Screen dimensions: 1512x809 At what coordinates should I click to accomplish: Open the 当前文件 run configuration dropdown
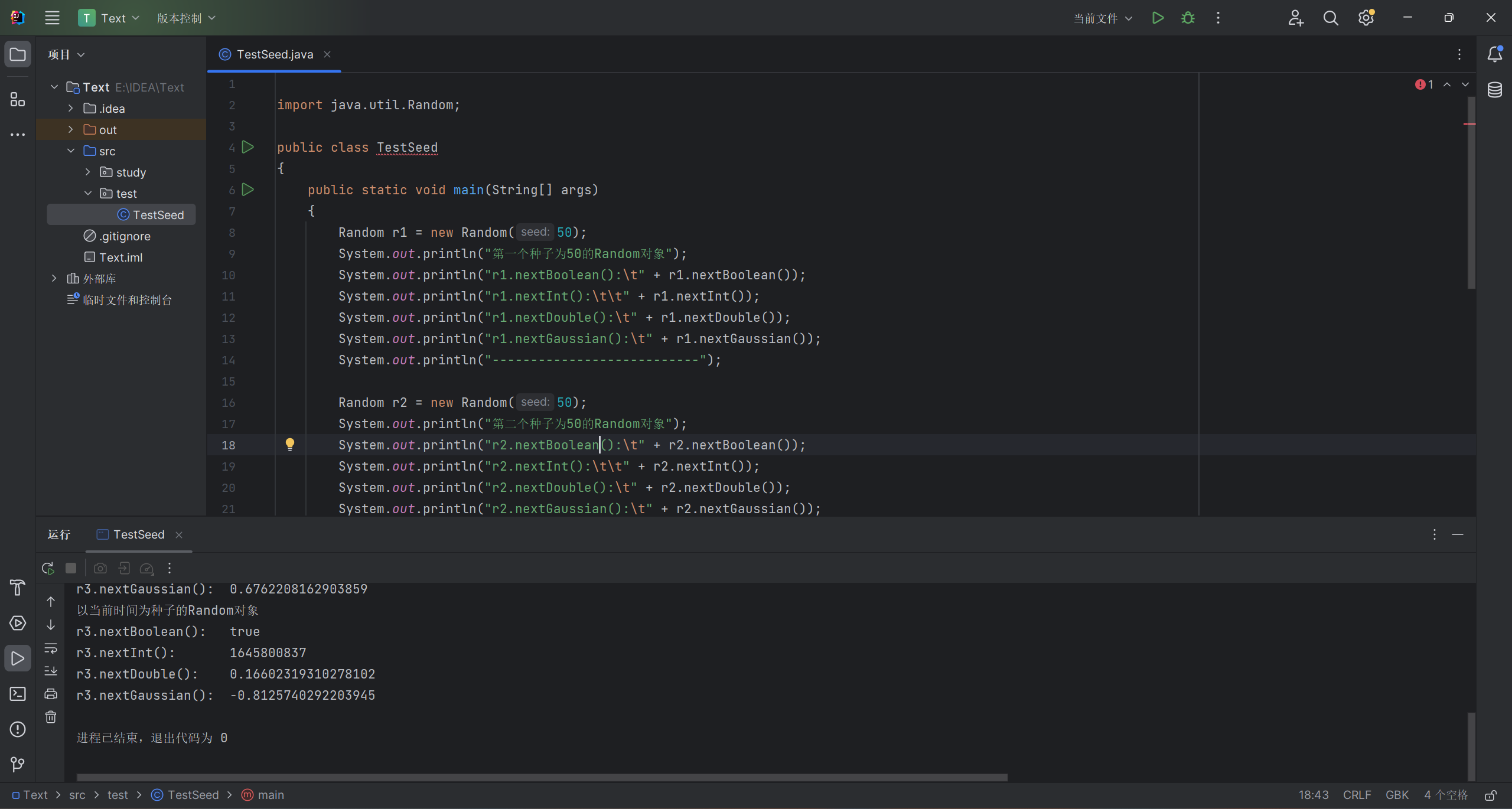click(x=1102, y=18)
